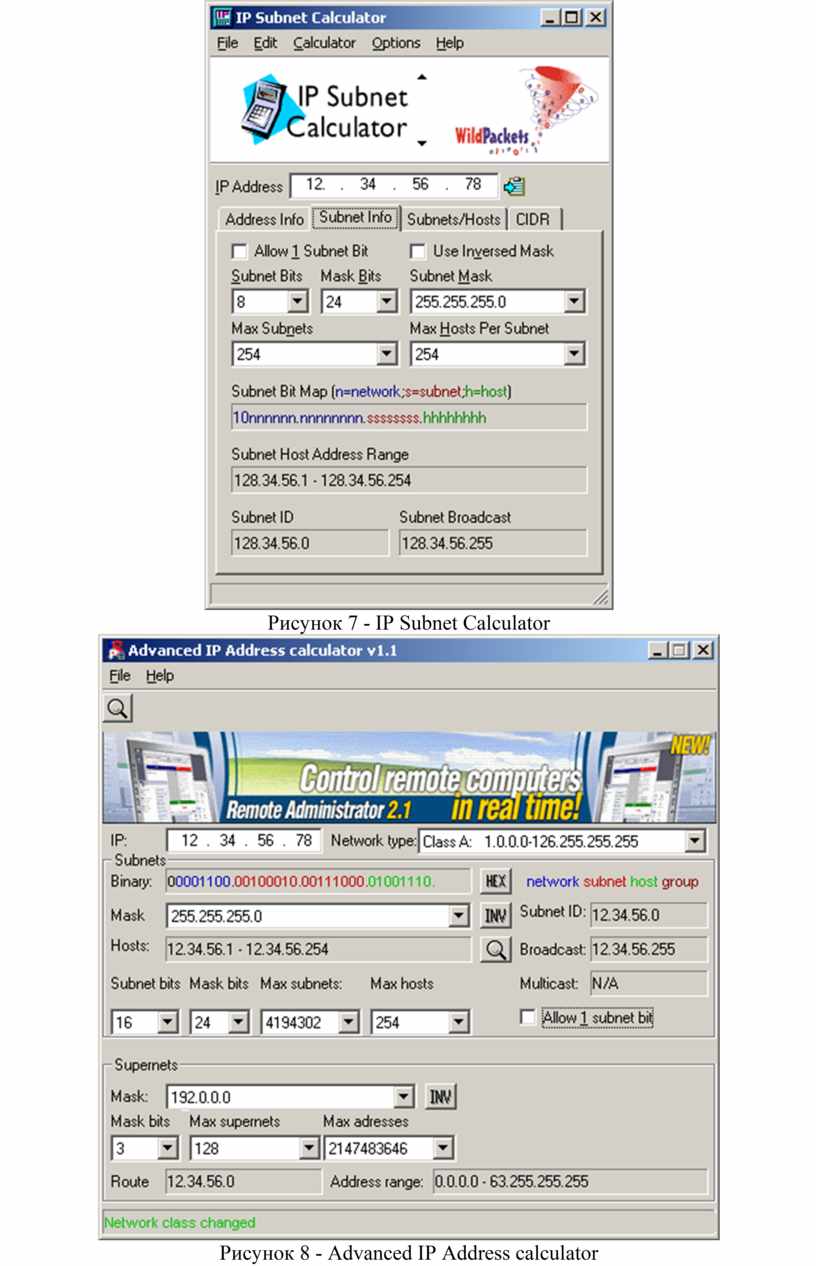Open Supernets Mask bits dropdown showing 3
The width and height of the screenshot is (816, 1266).
pyautogui.click(x=168, y=1147)
